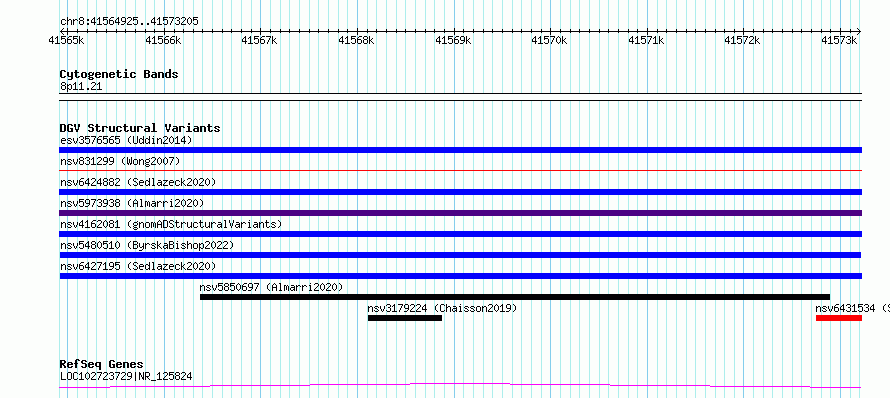Click the thin red nsv831299 variant line

[460, 170]
